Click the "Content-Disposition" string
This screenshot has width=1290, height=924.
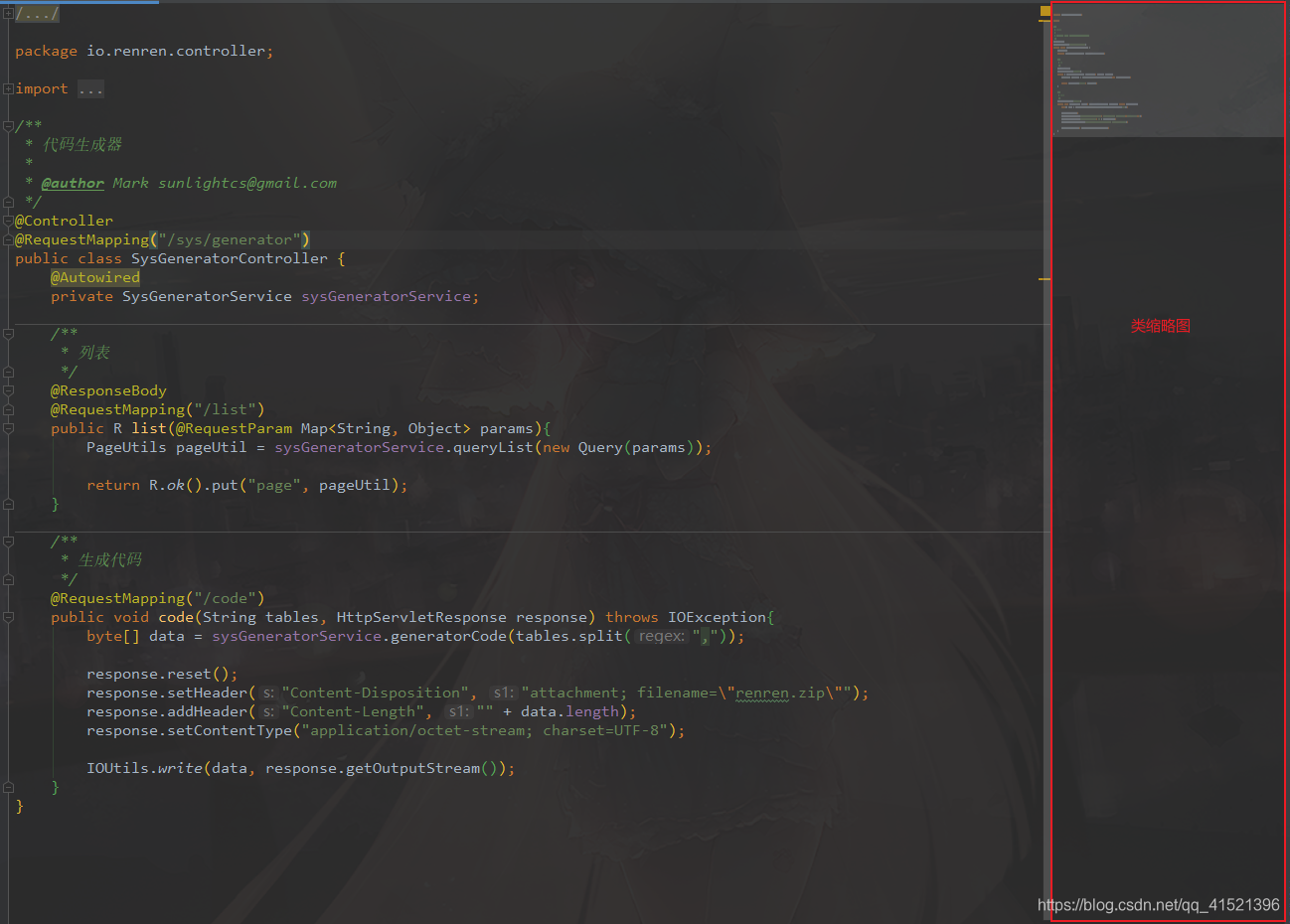376,693
